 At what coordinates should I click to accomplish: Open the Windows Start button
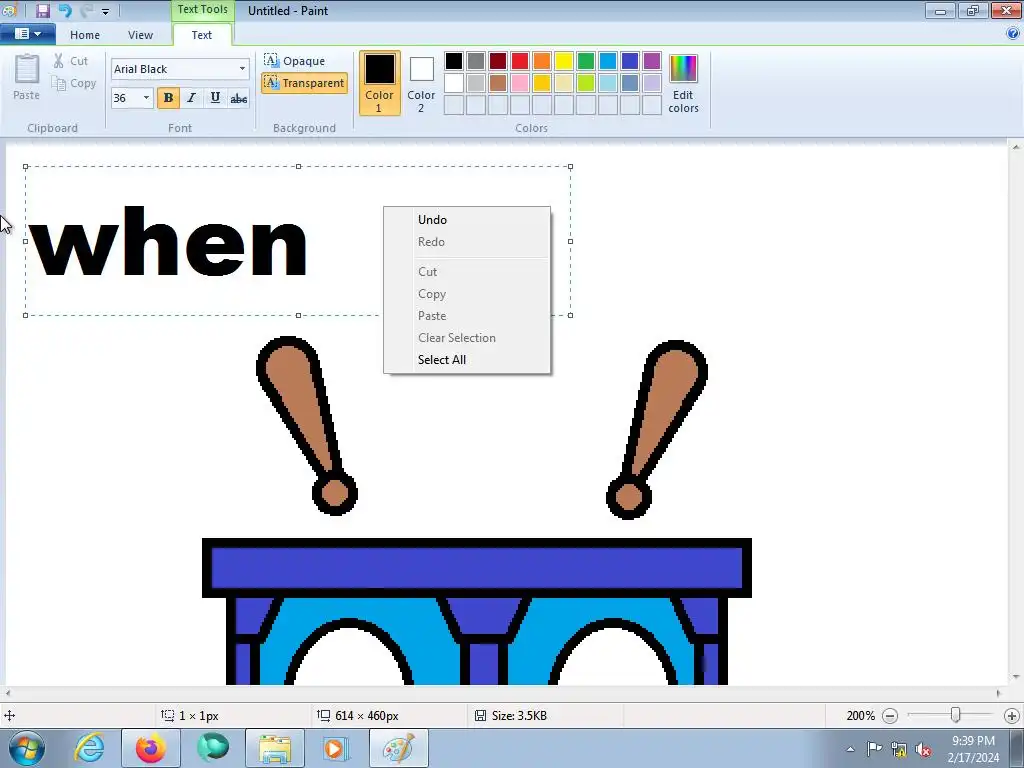27,748
